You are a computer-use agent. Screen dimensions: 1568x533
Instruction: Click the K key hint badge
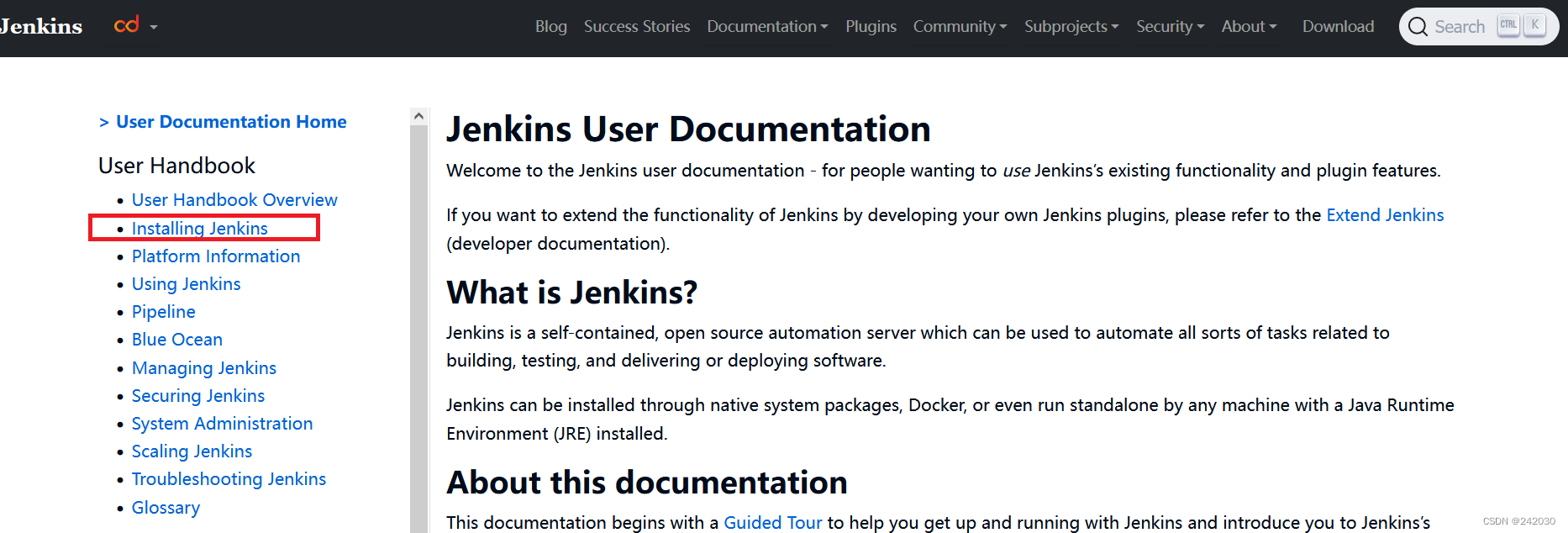1535,25
